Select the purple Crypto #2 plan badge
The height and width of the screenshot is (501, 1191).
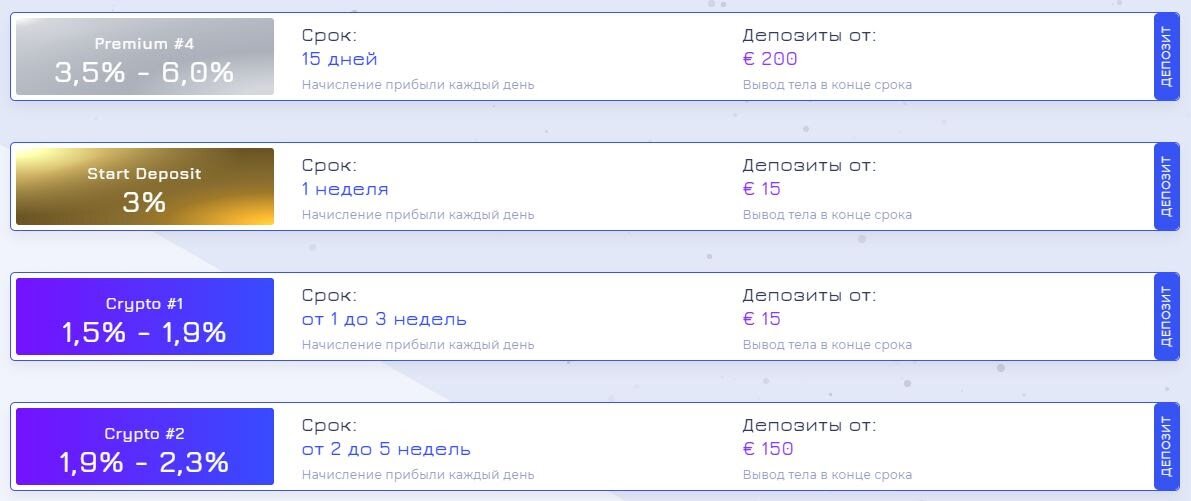[x=145, y=447]
